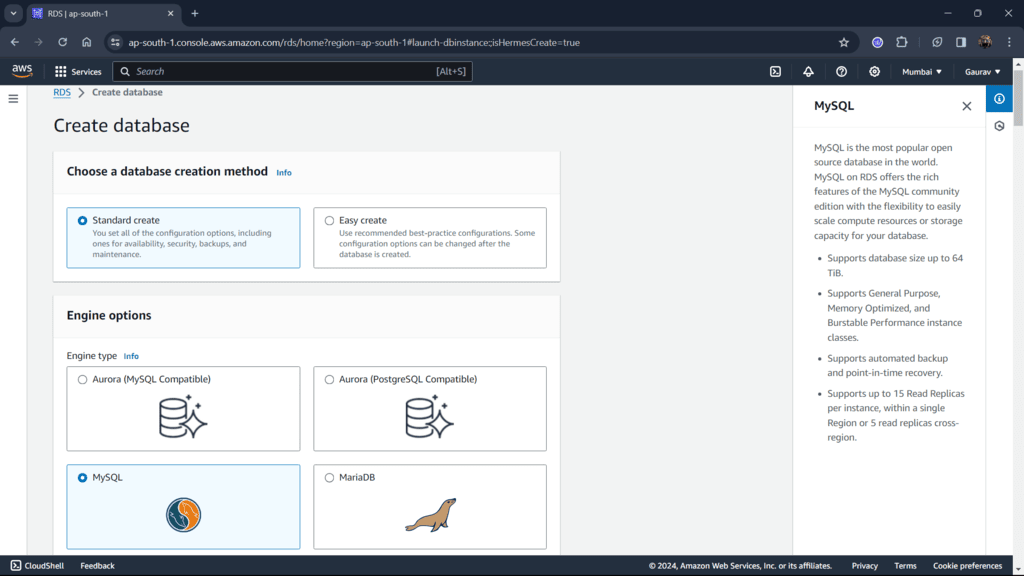
Task: Close the RDS ap-south-1 tab
Action: click(x=170, y=13)
